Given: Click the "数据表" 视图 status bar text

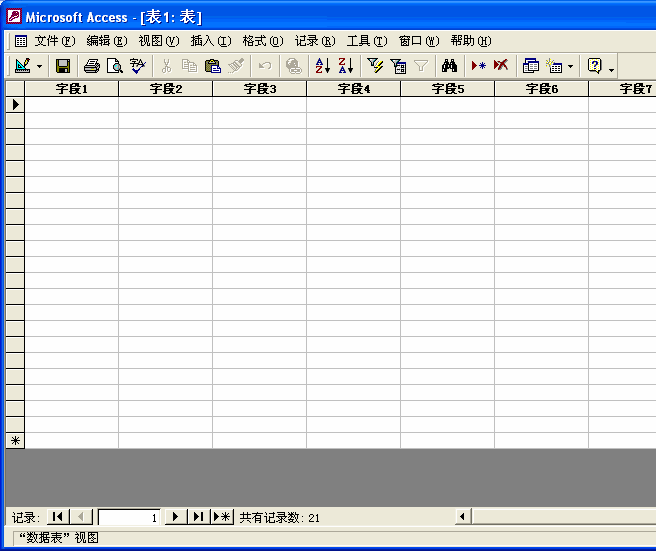Looking at the screenshot, I should coord(59,538).
